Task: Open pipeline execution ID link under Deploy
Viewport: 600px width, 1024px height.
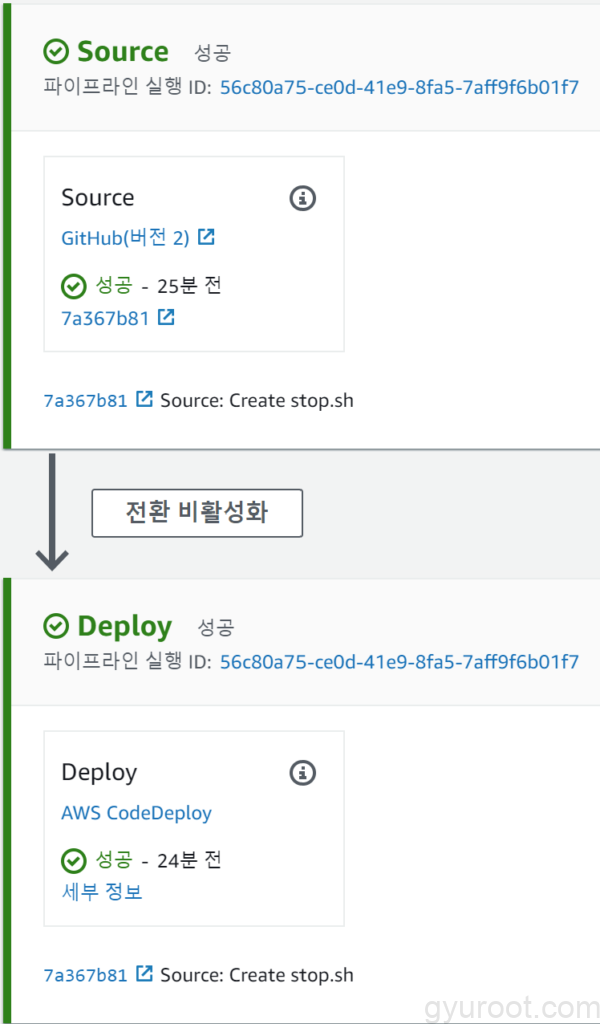Action: 400,662
